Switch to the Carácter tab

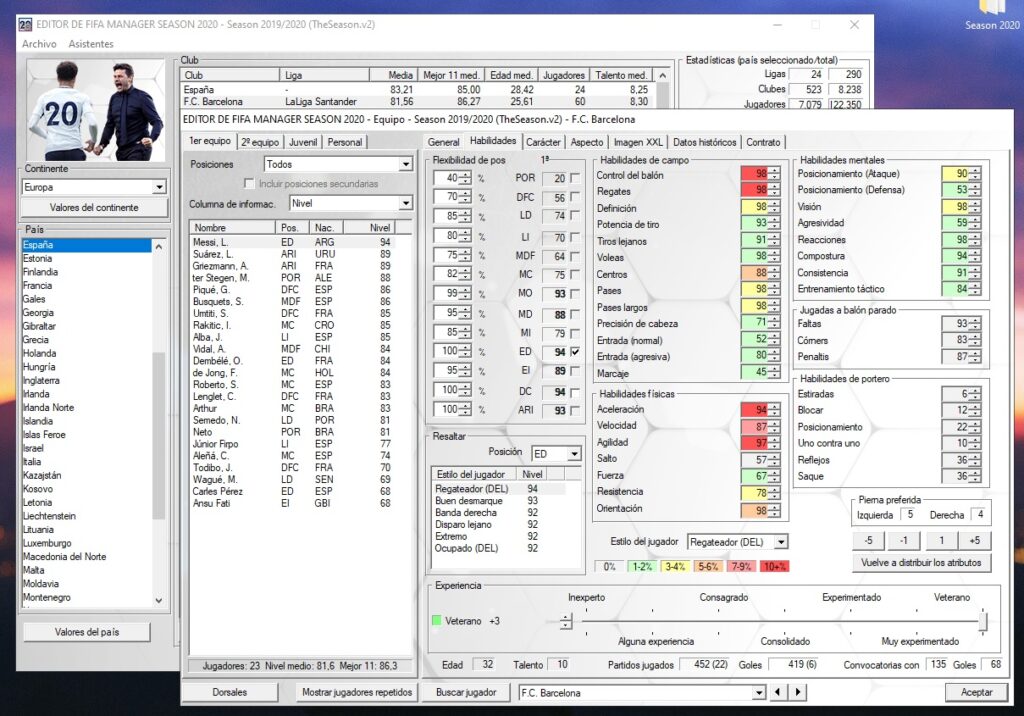(543, 142)
